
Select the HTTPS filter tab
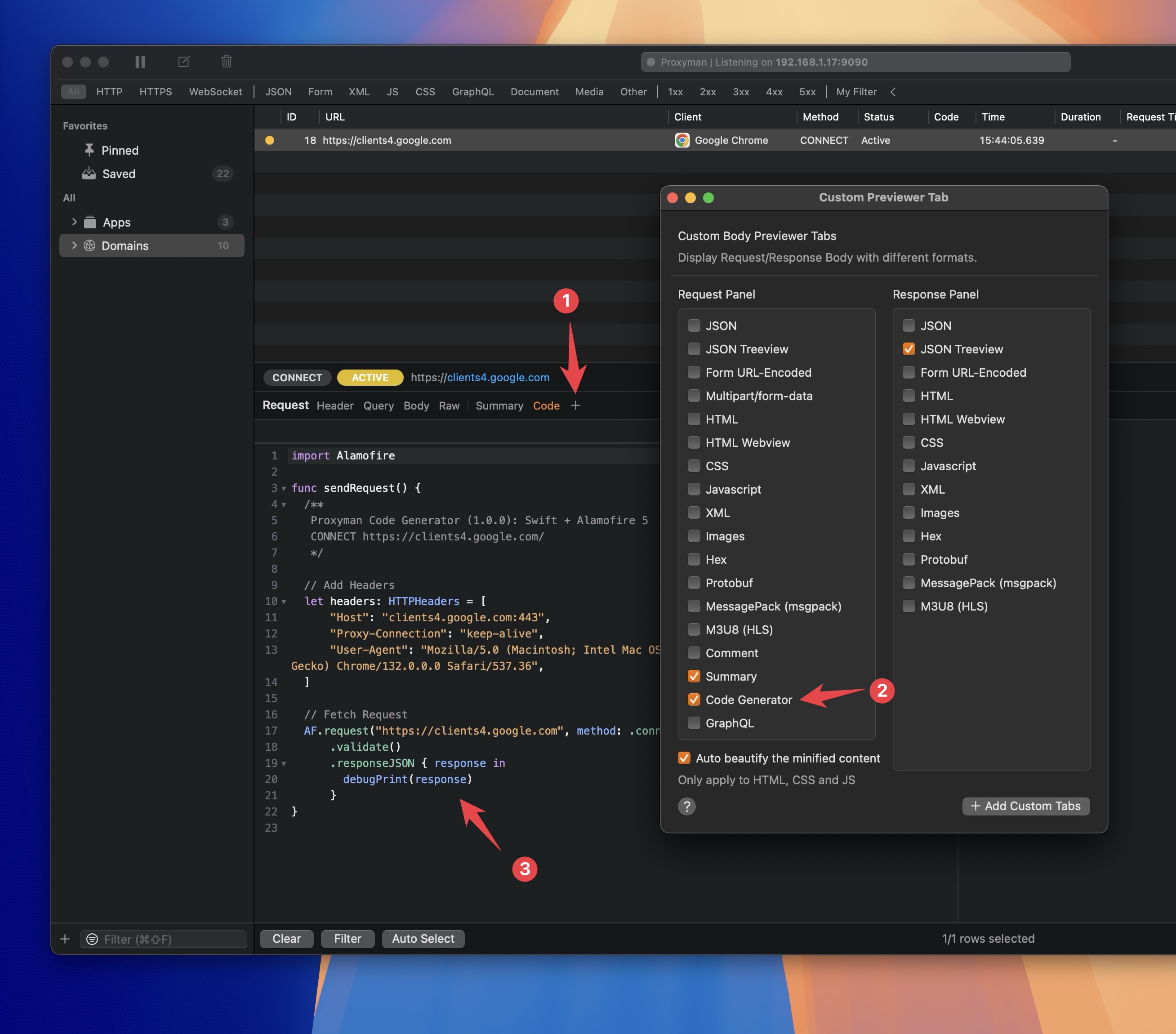pyautogui.click(x=156, y=92)
